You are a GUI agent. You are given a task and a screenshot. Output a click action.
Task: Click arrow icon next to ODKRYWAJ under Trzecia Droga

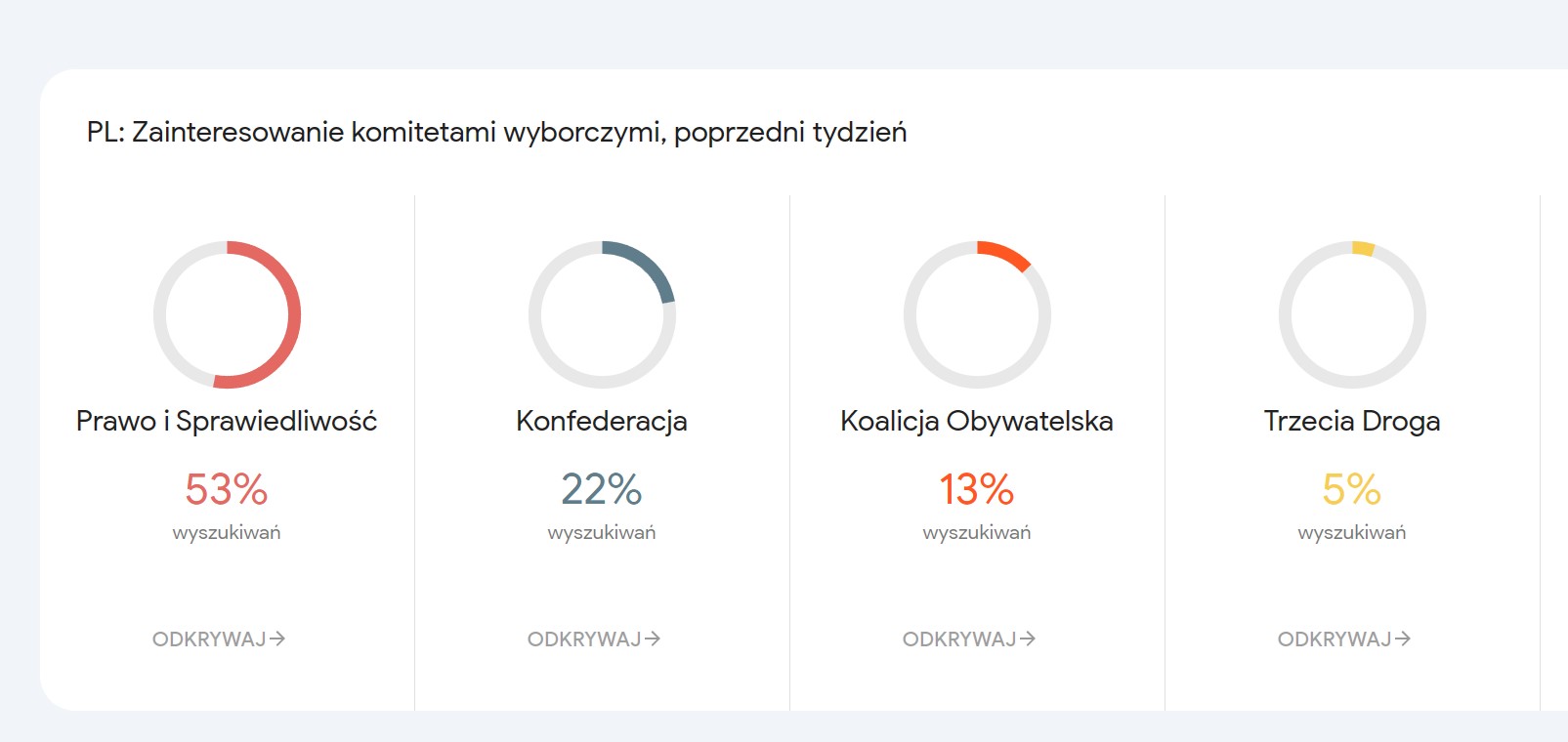coord(1403,639)
